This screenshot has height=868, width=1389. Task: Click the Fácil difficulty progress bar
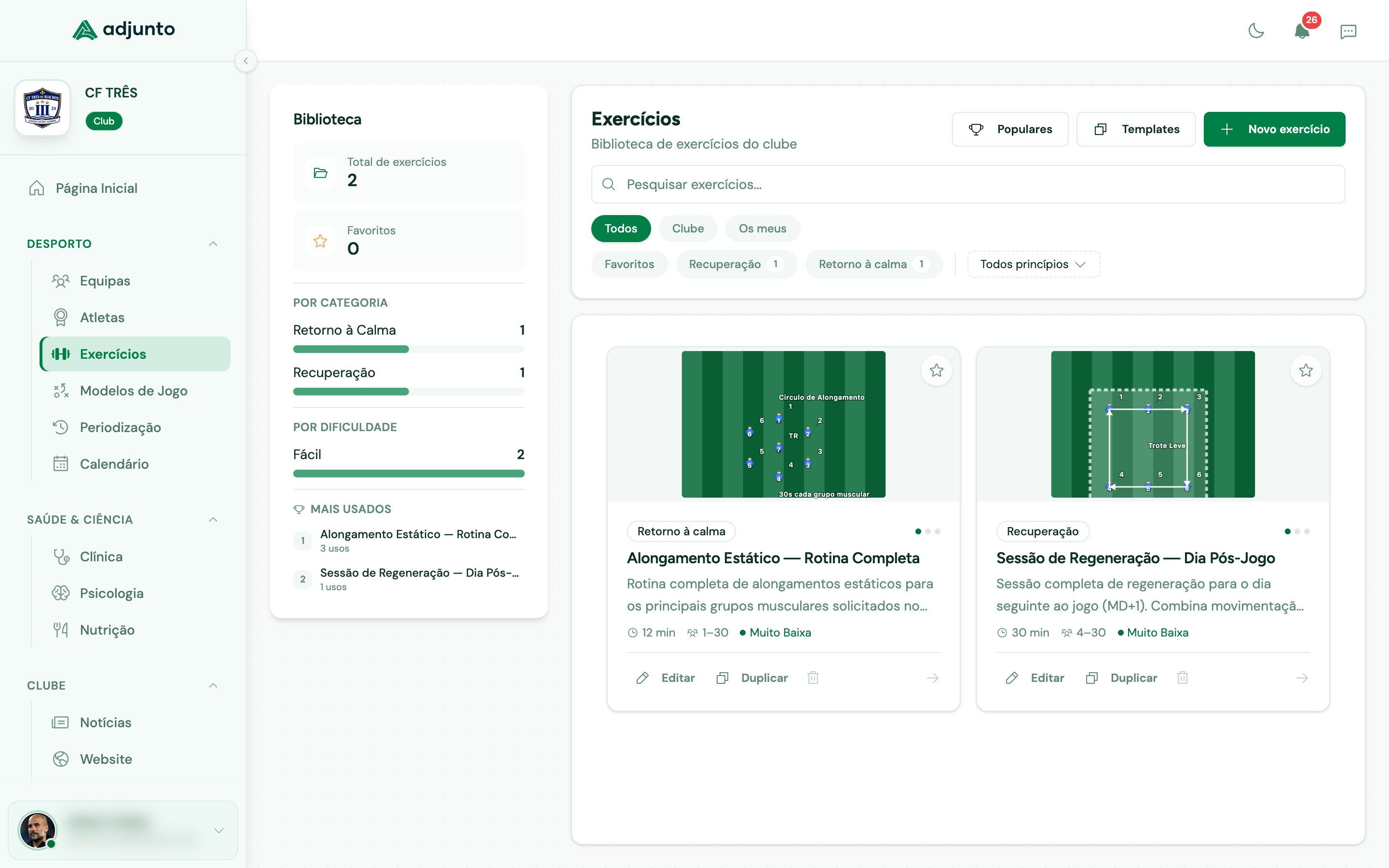pyautogui.click(x=408, y=473)
